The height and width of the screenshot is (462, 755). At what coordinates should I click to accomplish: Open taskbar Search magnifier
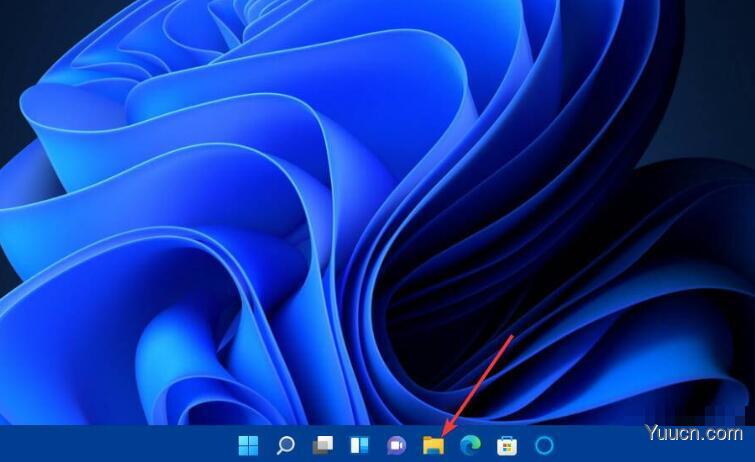285,445
